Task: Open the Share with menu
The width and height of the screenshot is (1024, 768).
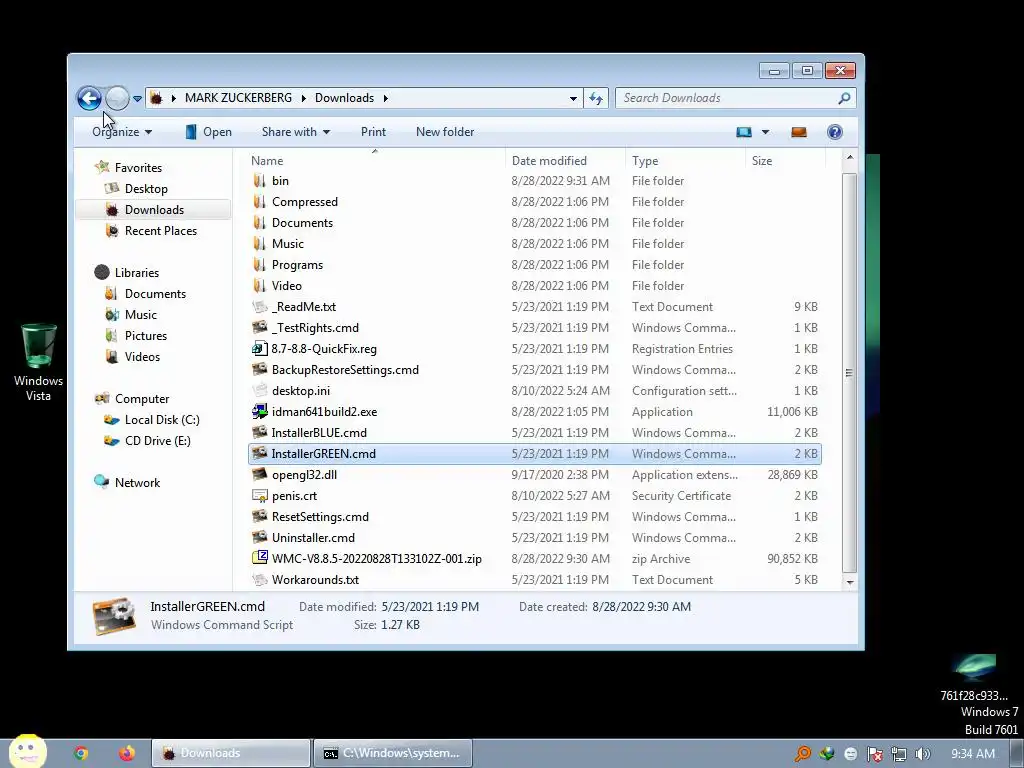Action: pos(296,132)
